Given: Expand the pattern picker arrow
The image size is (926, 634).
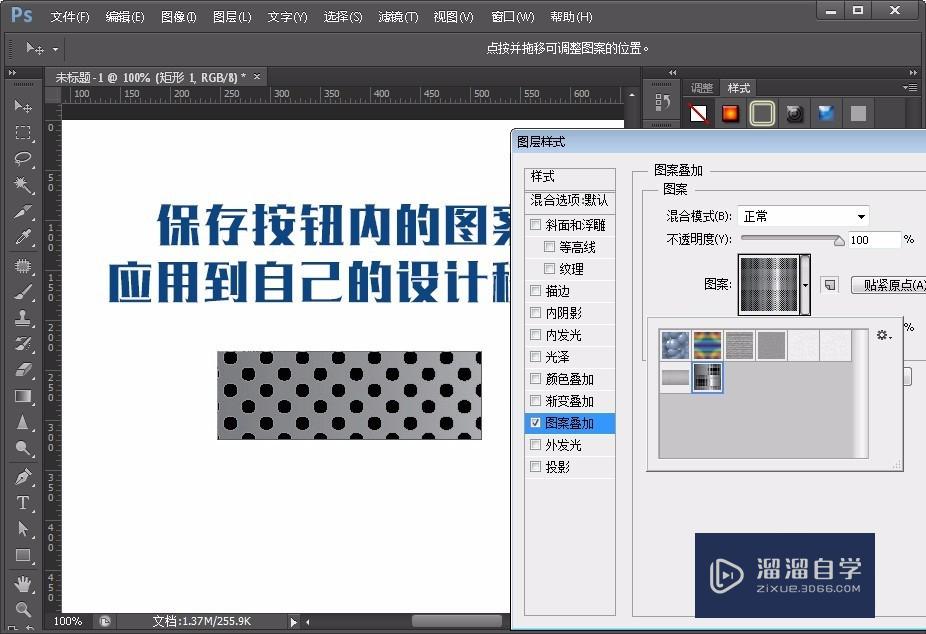Looking at the screenshot, I should 805,285.
